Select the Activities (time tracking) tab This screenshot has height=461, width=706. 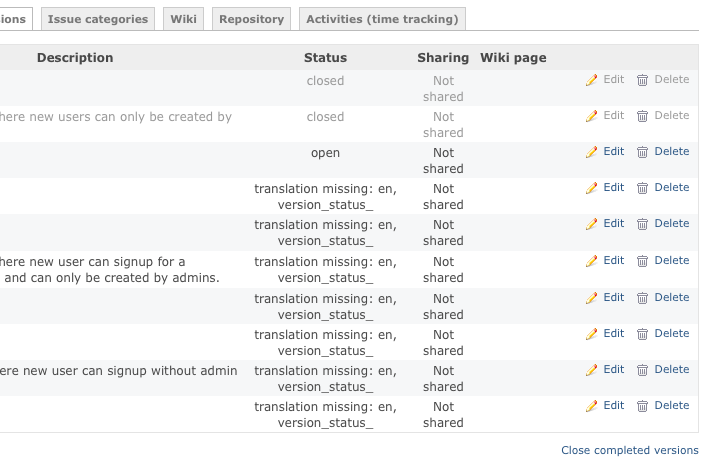point(382,19)
